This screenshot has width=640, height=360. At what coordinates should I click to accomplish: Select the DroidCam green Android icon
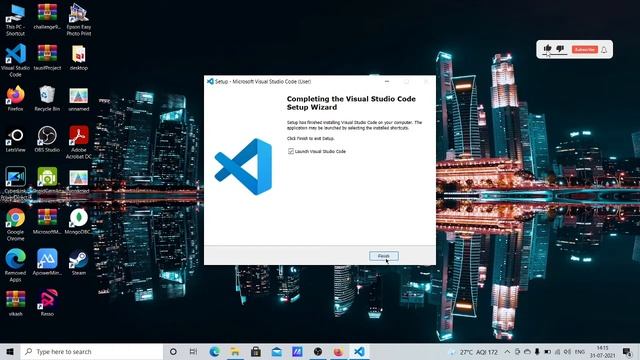point(47,180)
